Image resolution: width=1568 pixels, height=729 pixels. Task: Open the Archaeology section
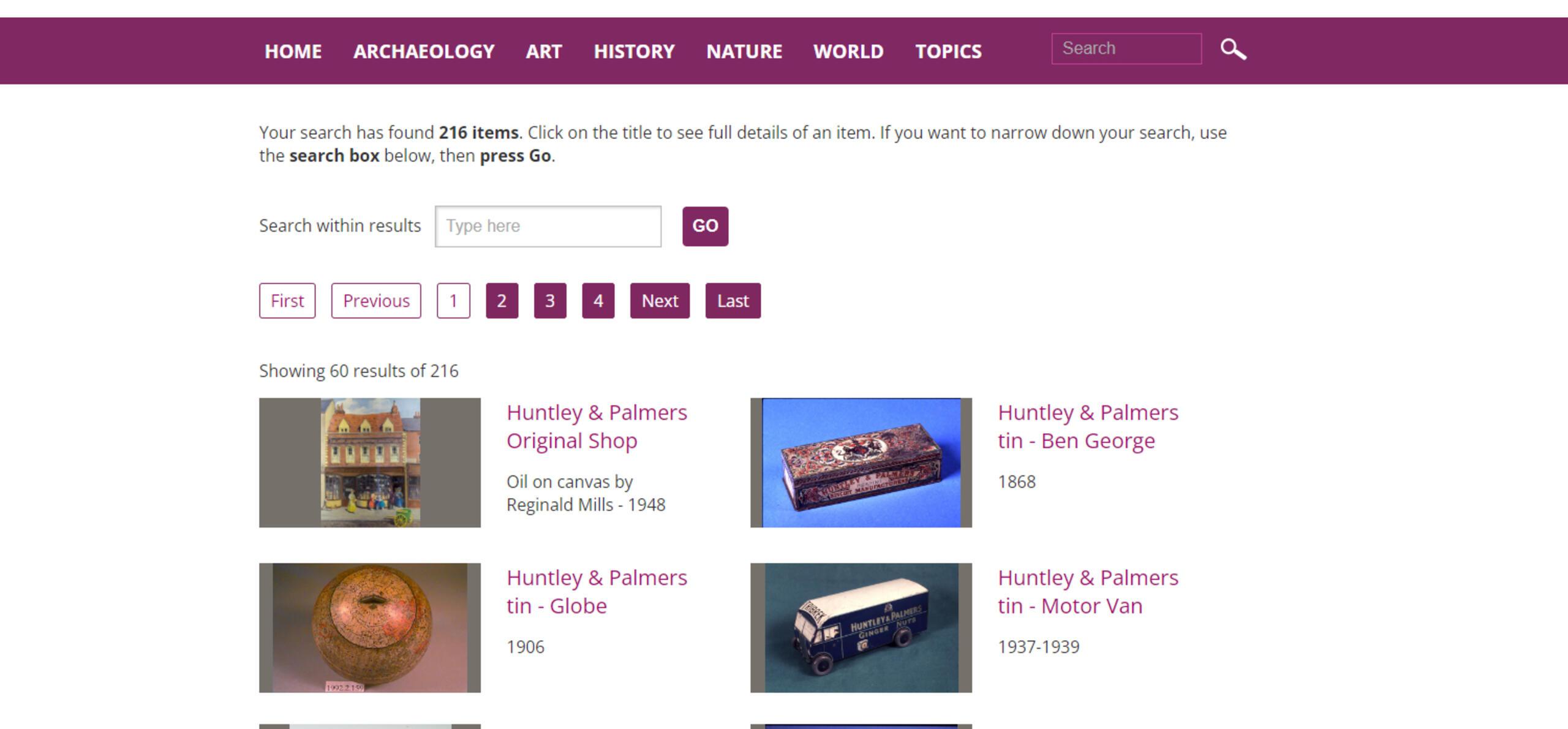424,51
